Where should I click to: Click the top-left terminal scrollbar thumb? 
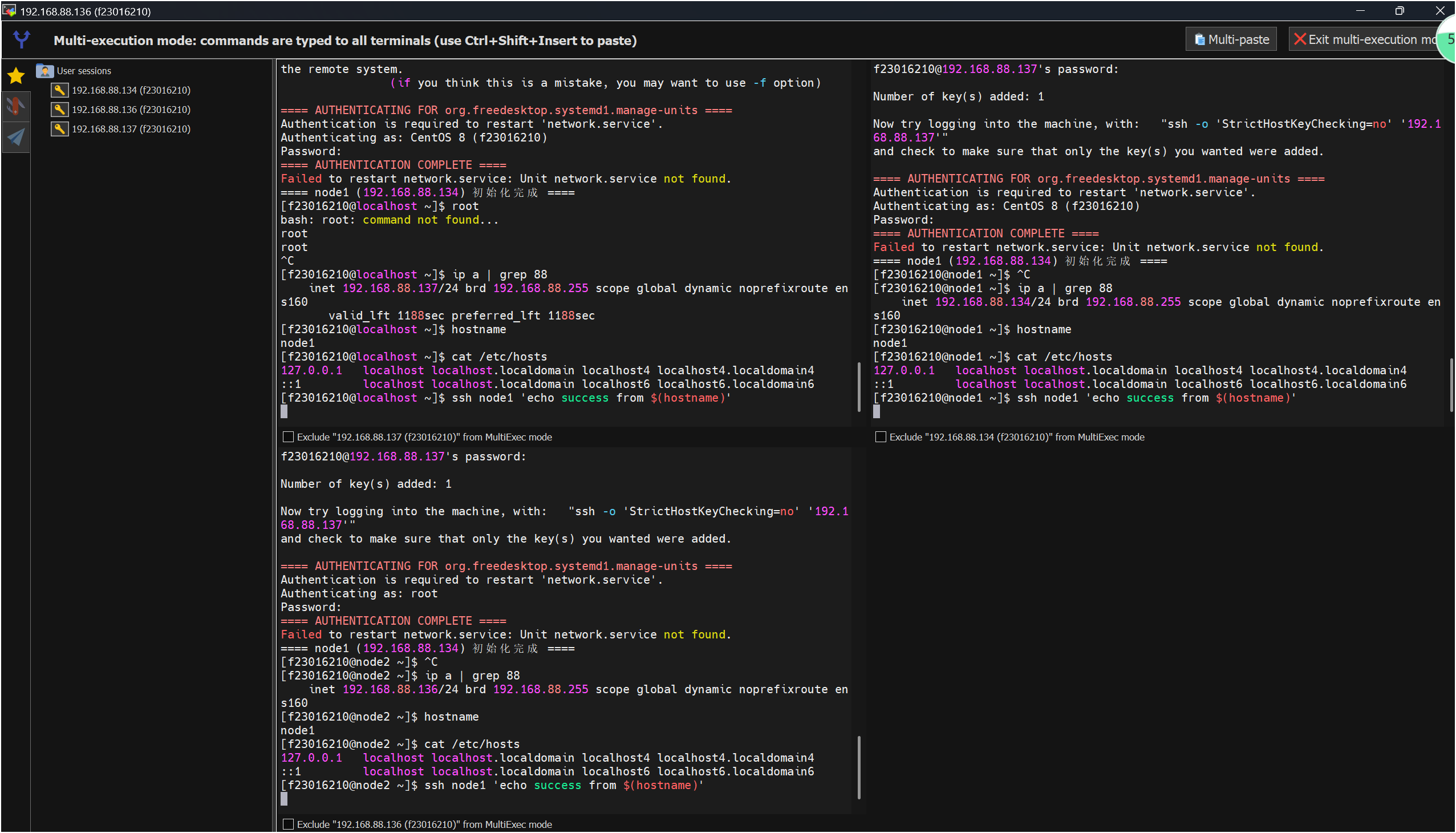click(x=859, y=387)
